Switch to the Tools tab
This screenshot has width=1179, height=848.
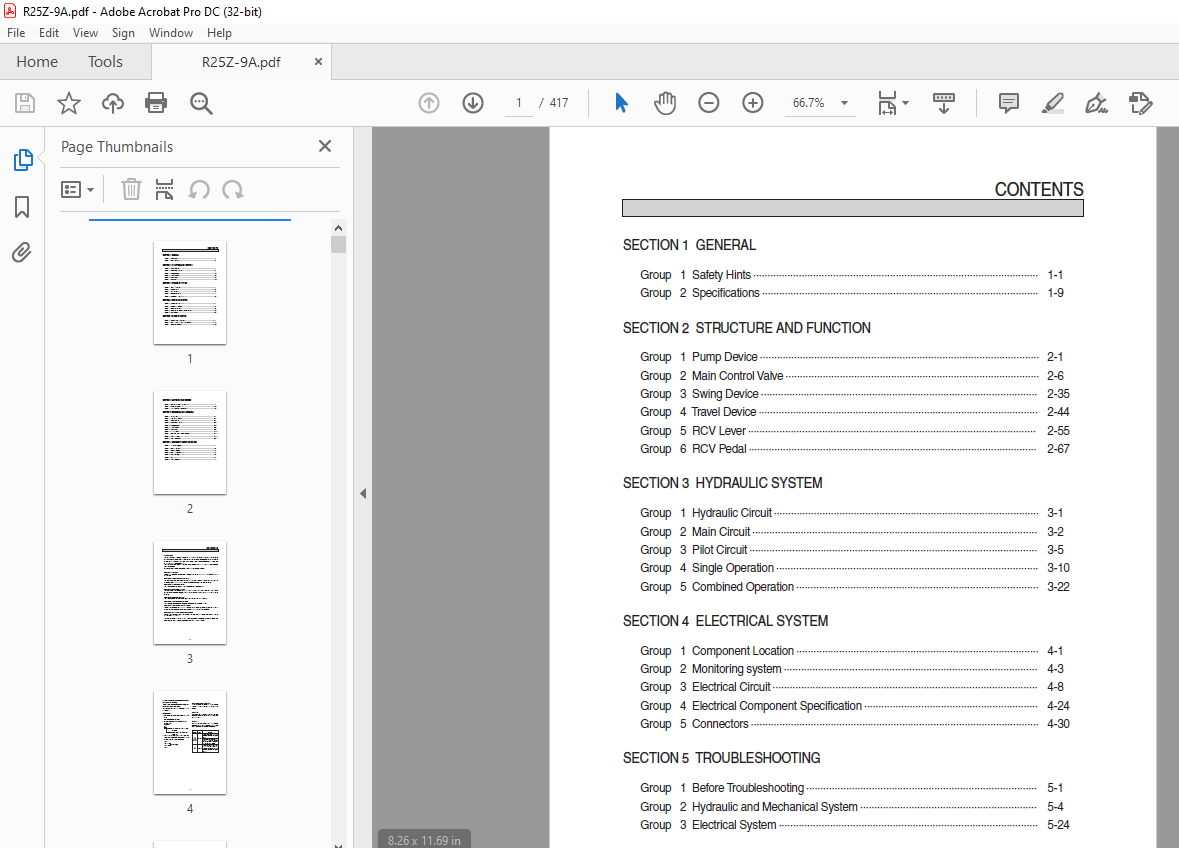tap(105, 62)
